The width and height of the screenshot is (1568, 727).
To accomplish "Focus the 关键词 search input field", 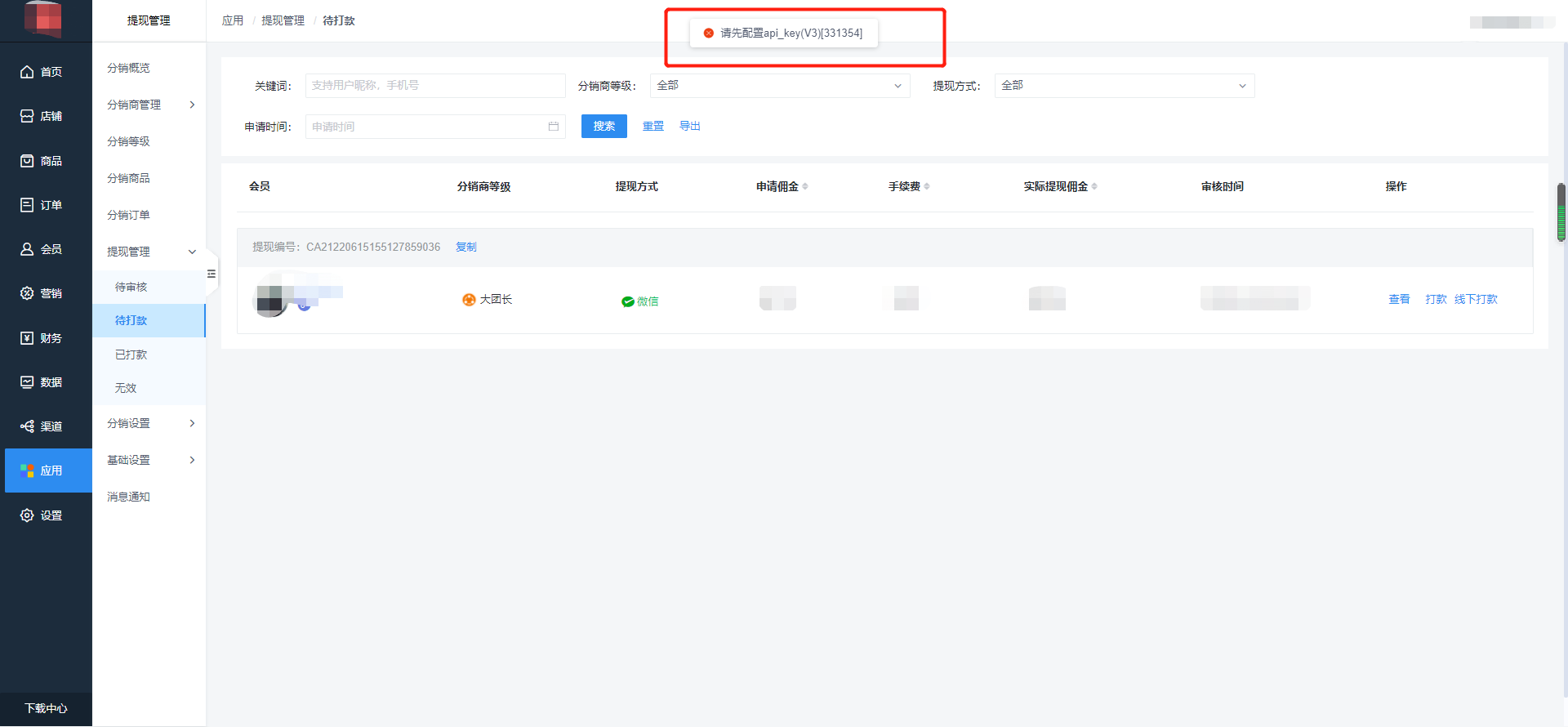I will coord(434,86).
